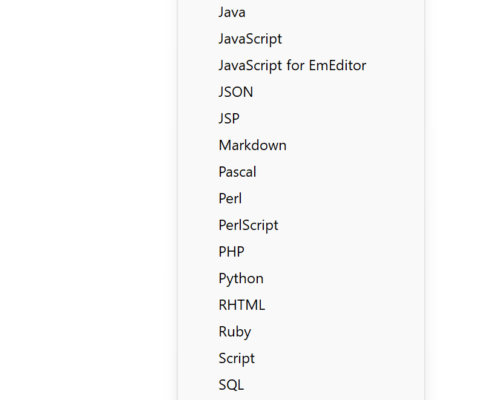Choose Pascal from the list
The image size is (495, 400).
301,172
